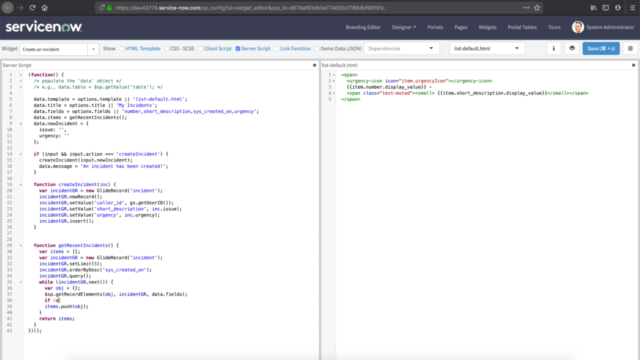
Task: Click the Link Function label link
Action: (295, 49)
